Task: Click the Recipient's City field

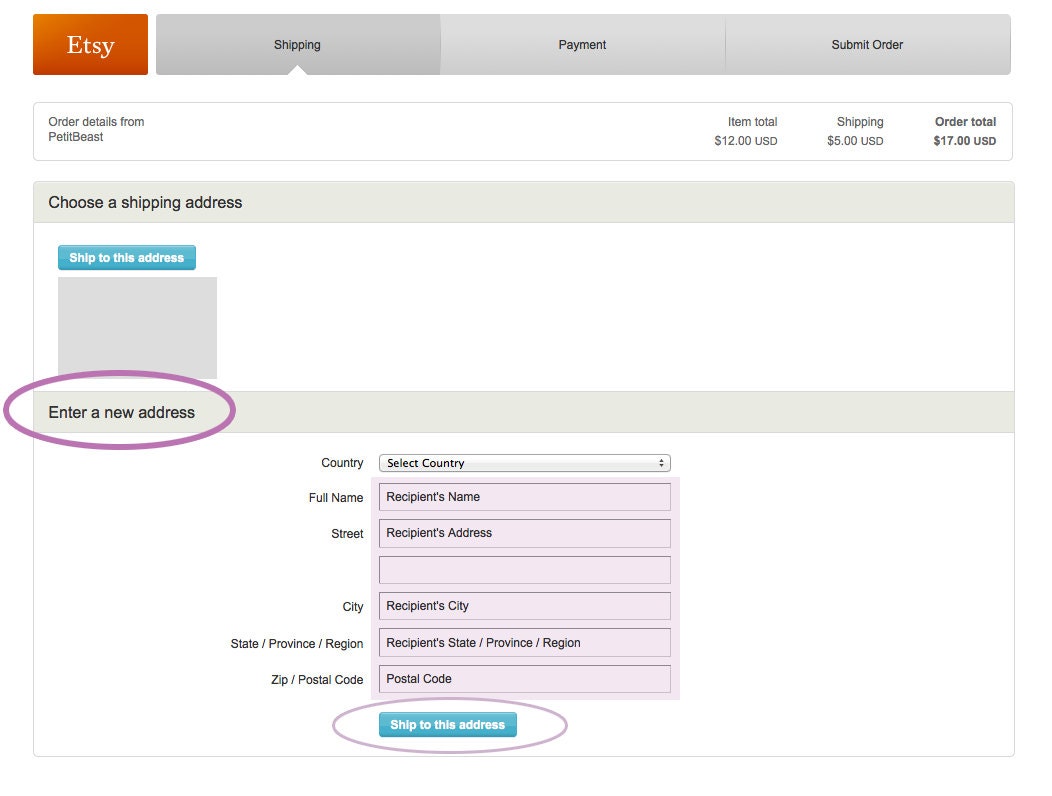Action: (525, 606)
